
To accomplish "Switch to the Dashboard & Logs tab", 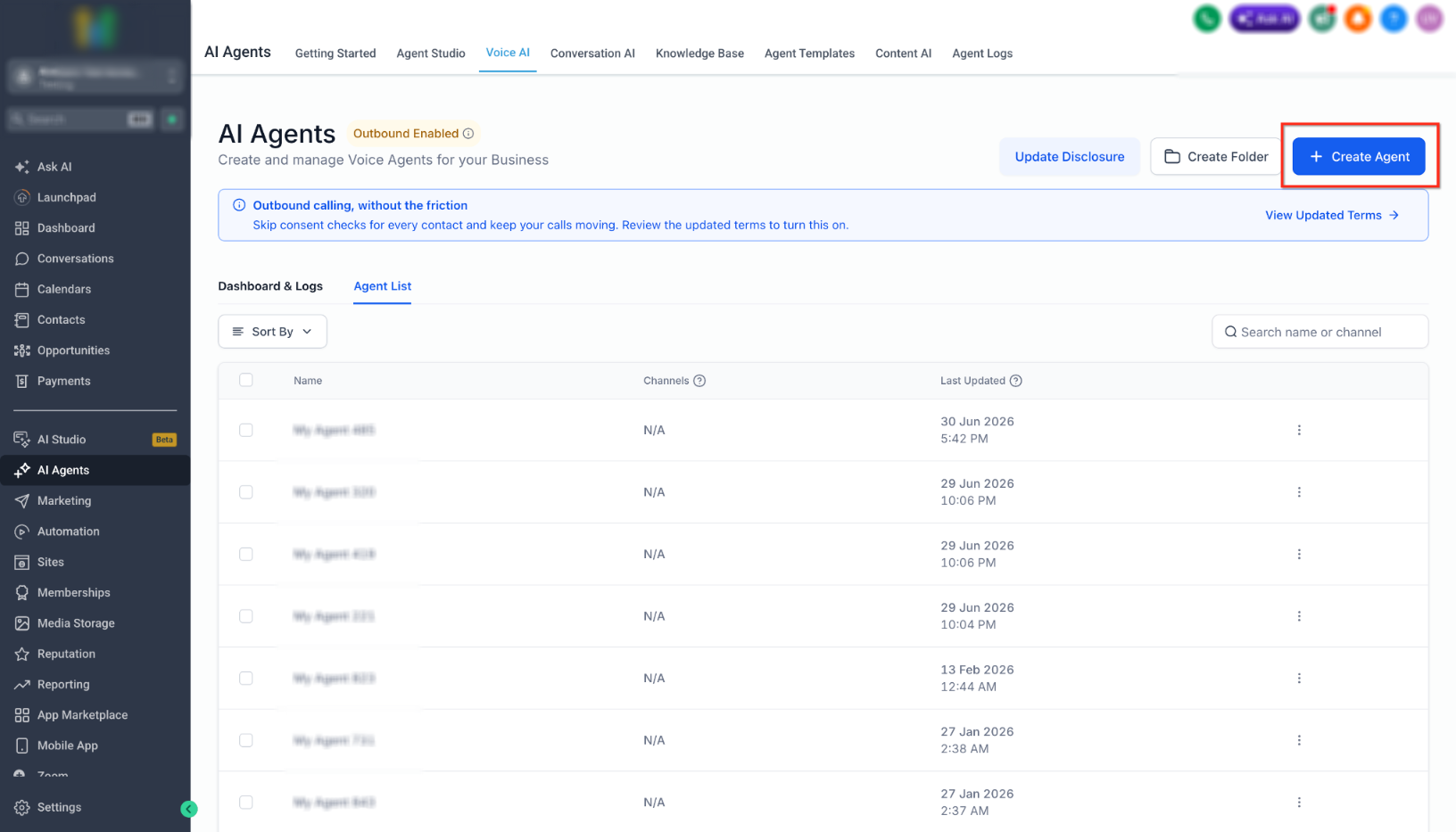I will [x=270, y=286].
